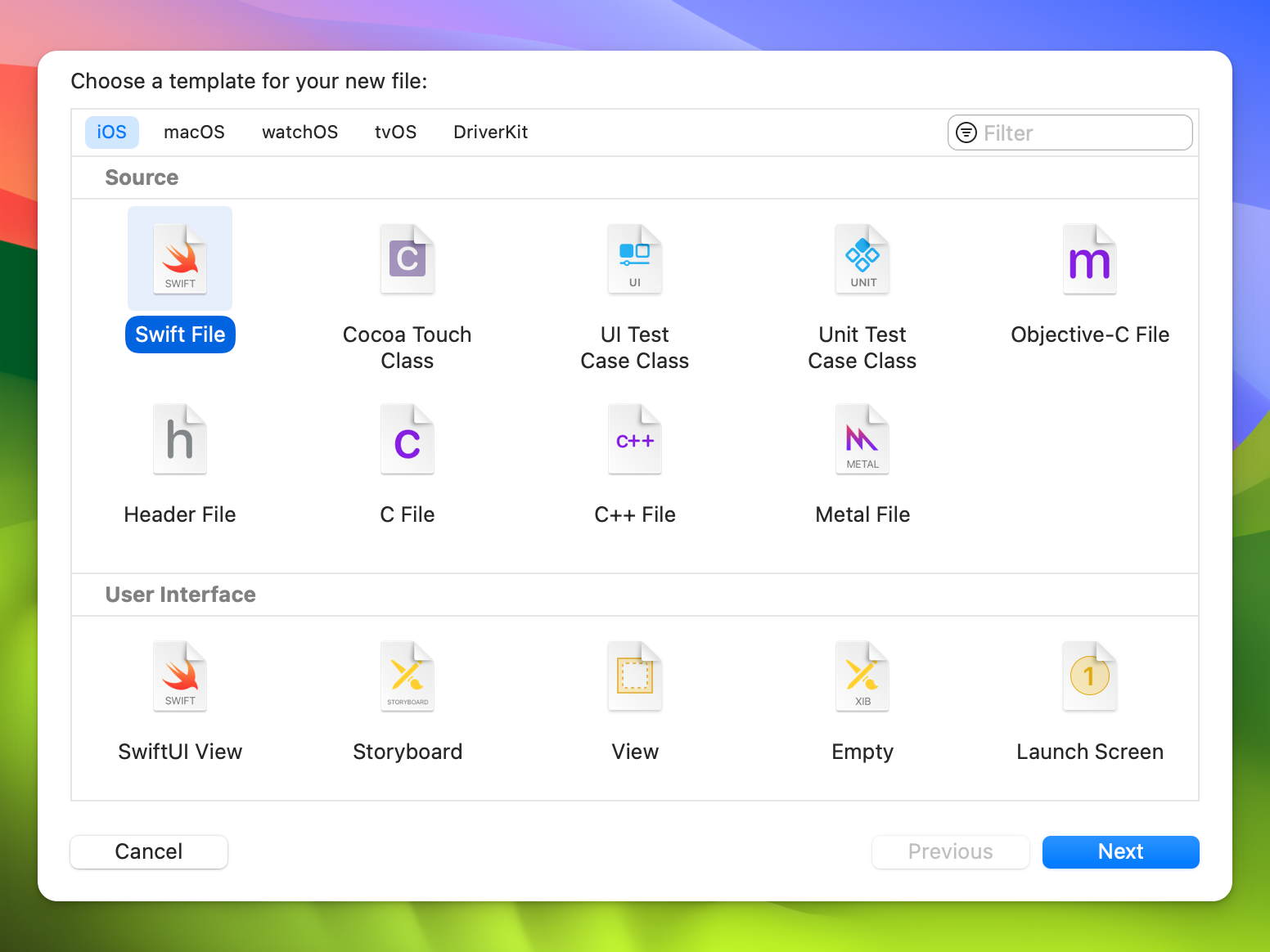Click the filter icon in search field

point(966,132)
